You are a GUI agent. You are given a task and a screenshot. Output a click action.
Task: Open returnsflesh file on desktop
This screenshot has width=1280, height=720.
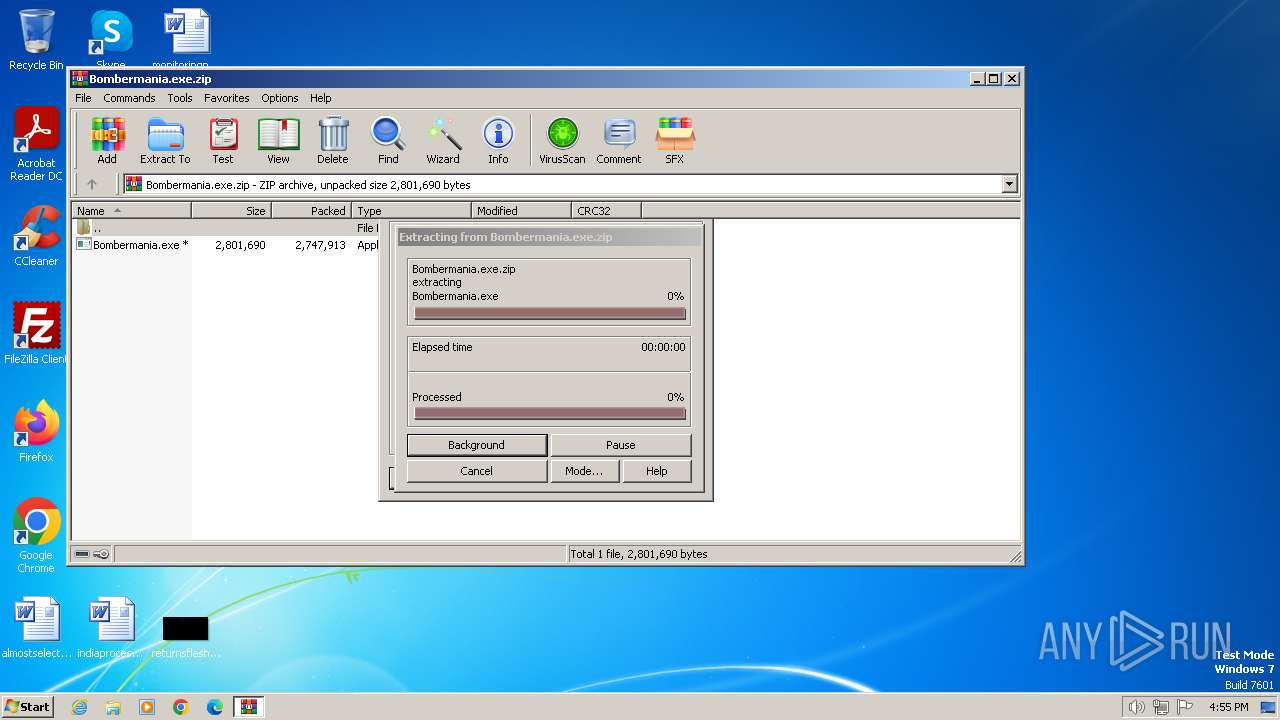click(x=186, y=636)
